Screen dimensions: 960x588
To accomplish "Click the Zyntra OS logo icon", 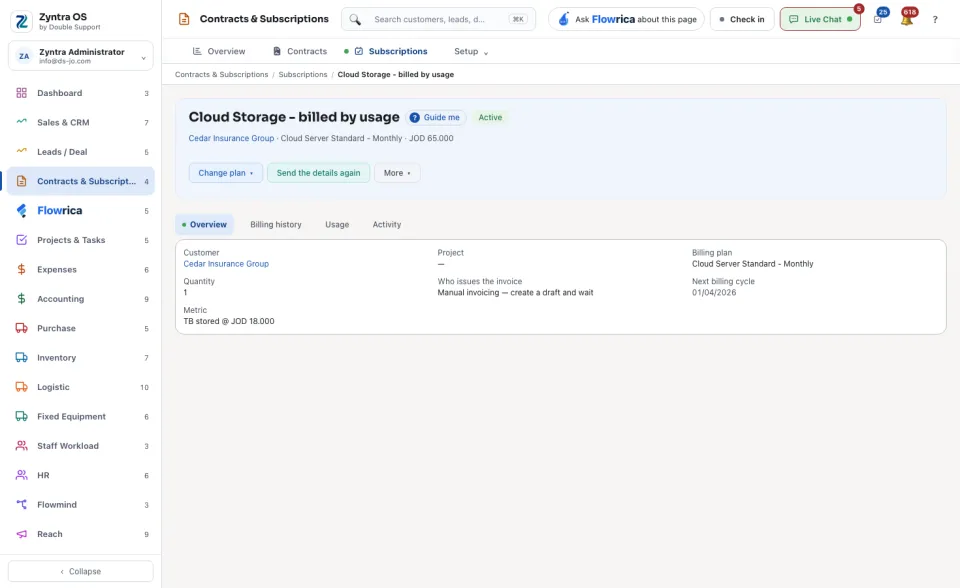I will pyautogui.click(x=22, y=21).
